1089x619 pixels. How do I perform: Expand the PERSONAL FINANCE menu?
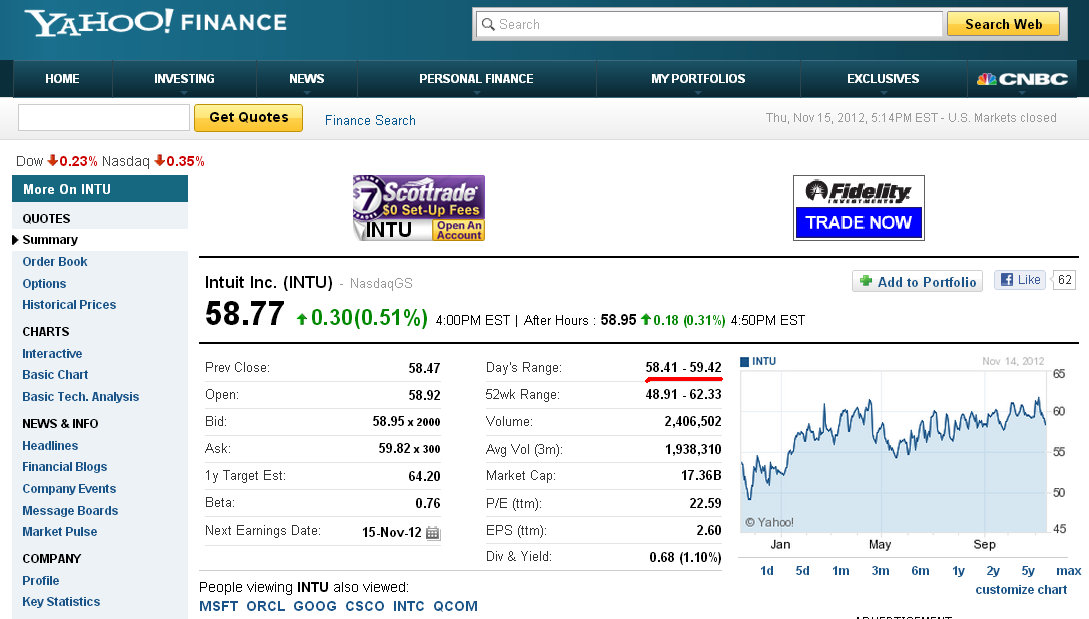tap(476, 79)
